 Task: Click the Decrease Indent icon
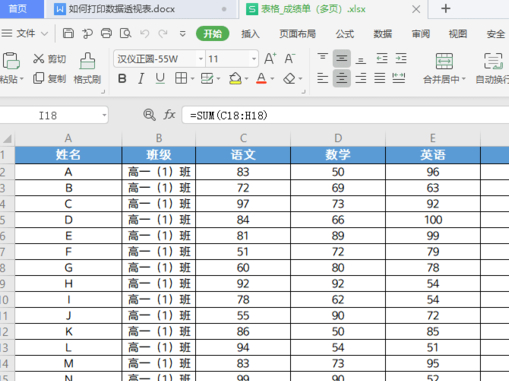pos(382,58)
